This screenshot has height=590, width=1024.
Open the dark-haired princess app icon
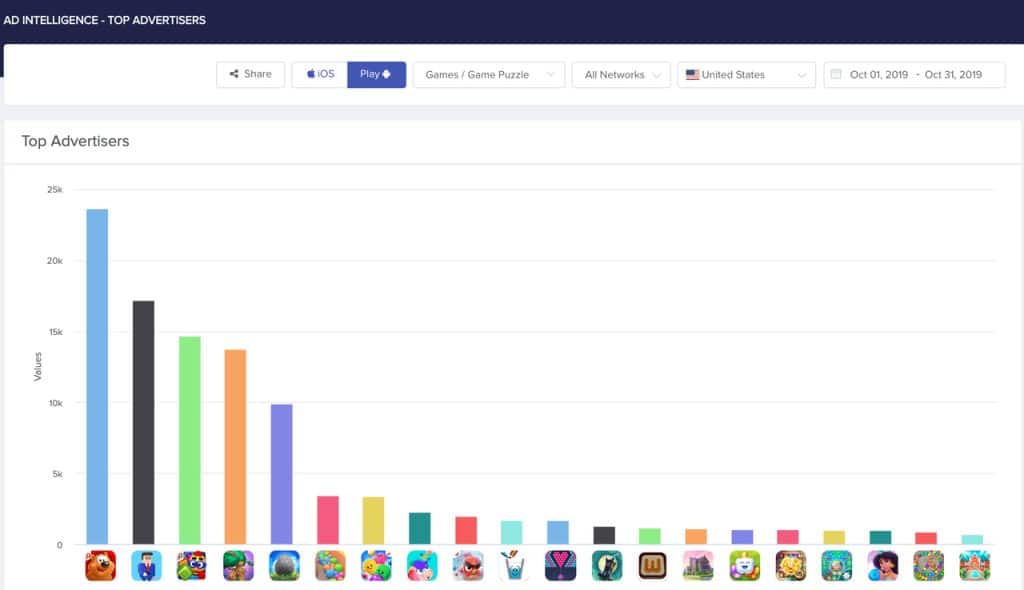pos(882,566)
